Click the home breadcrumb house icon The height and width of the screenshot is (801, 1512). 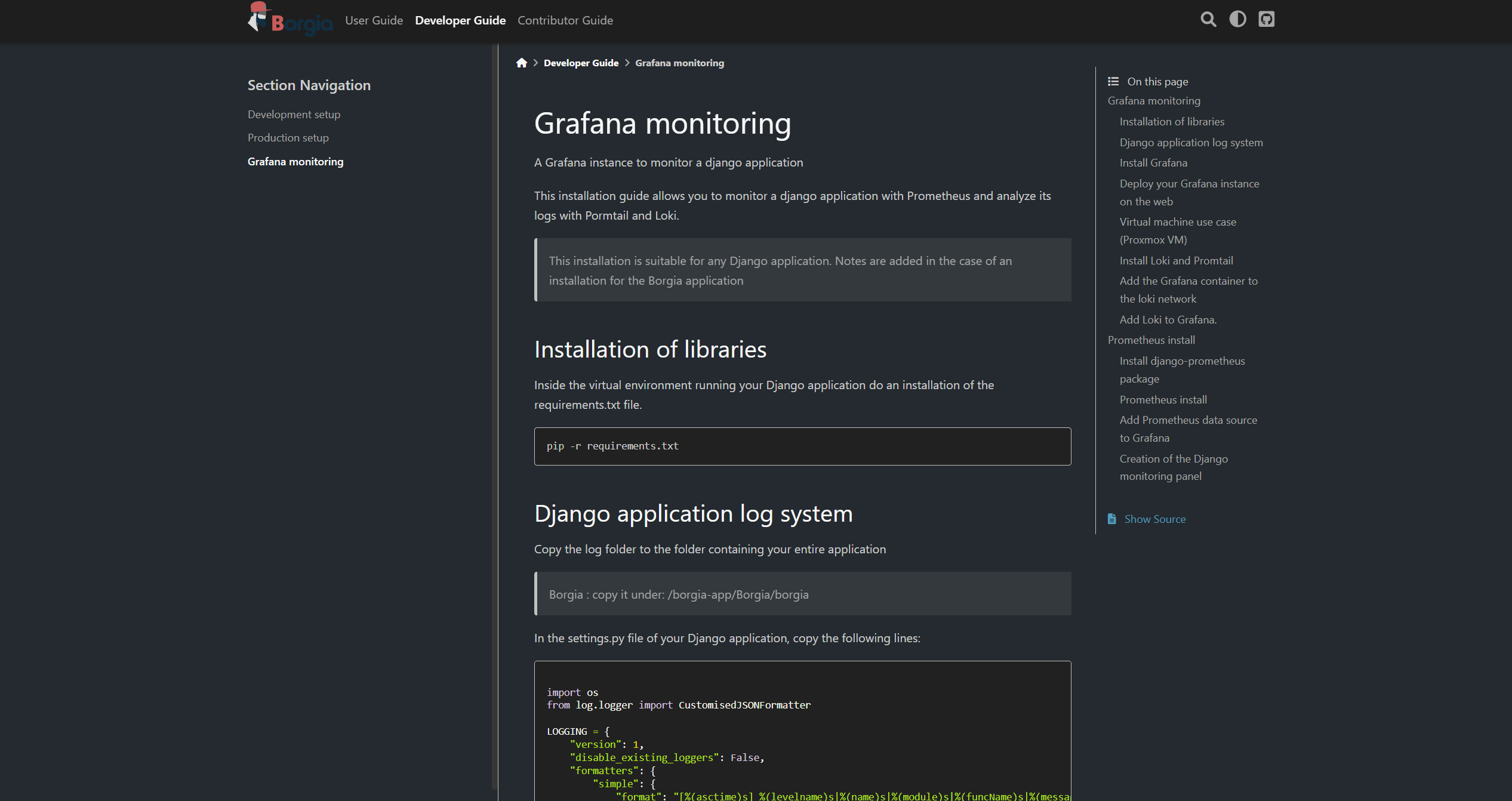(x=521, y=62)
